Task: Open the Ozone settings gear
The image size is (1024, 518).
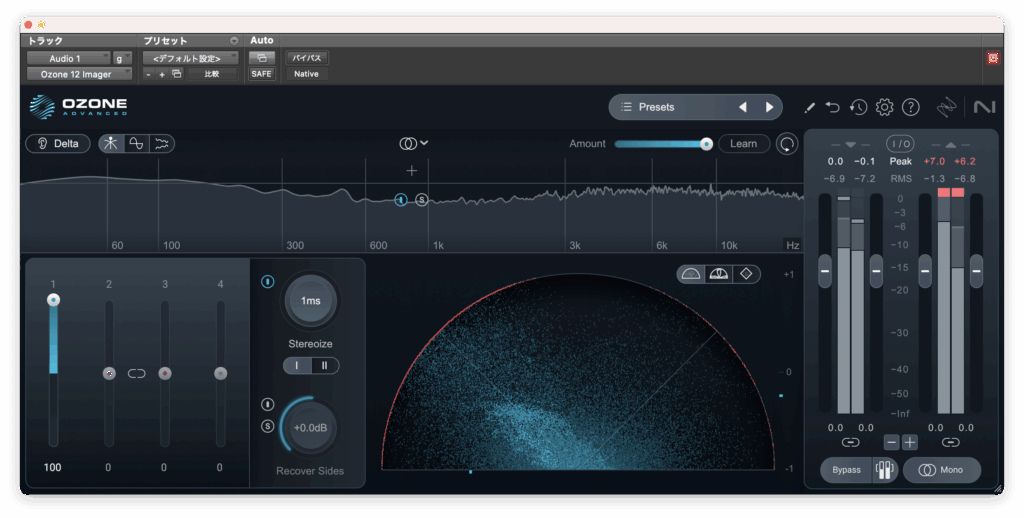Action: click(x=884, y=107)
